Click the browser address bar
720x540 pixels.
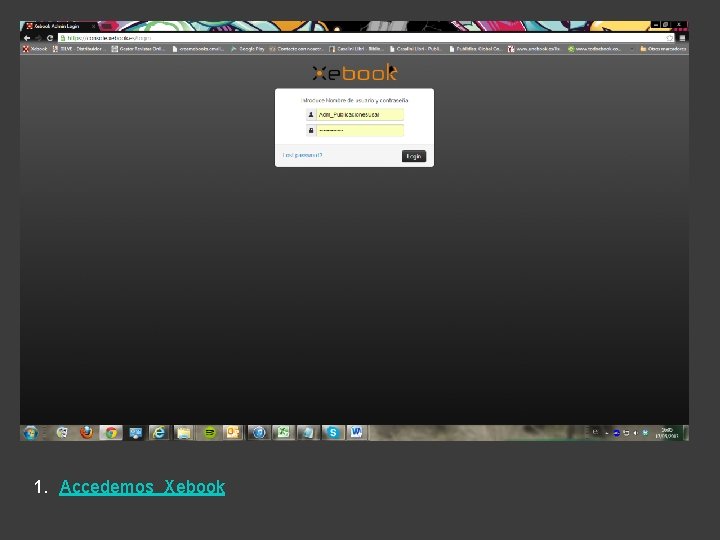coord(363,38)
